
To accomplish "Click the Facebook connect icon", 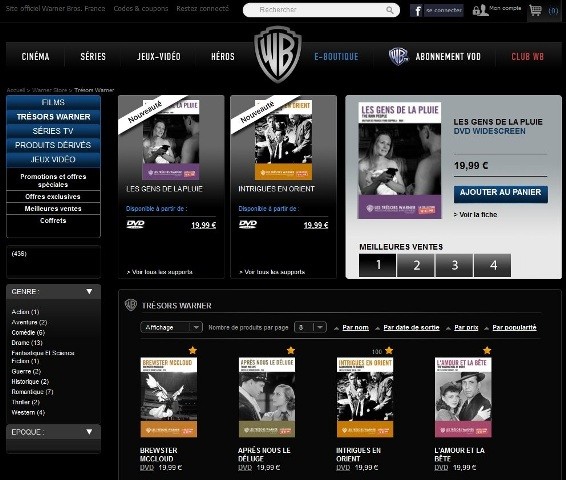I will 416,10.
